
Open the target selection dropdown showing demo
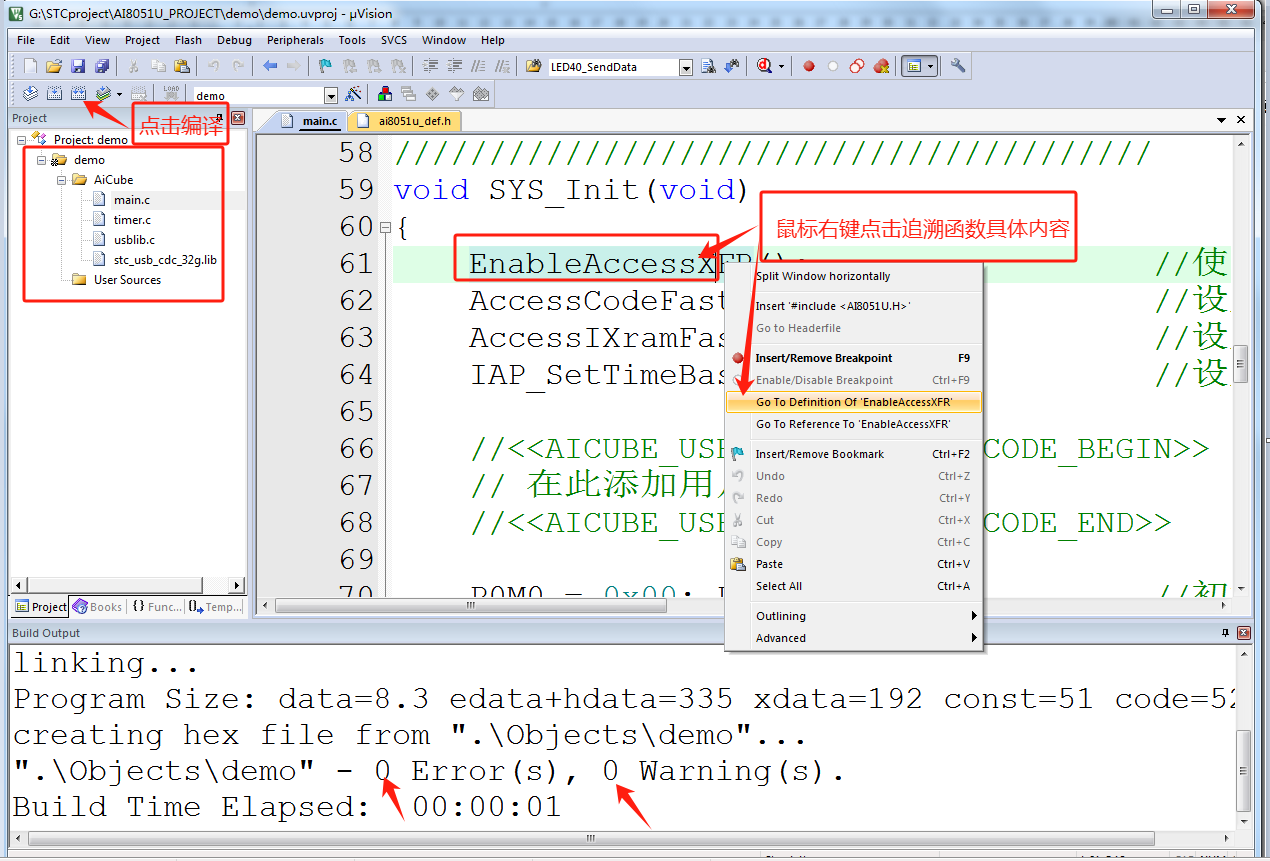[330, 96]
